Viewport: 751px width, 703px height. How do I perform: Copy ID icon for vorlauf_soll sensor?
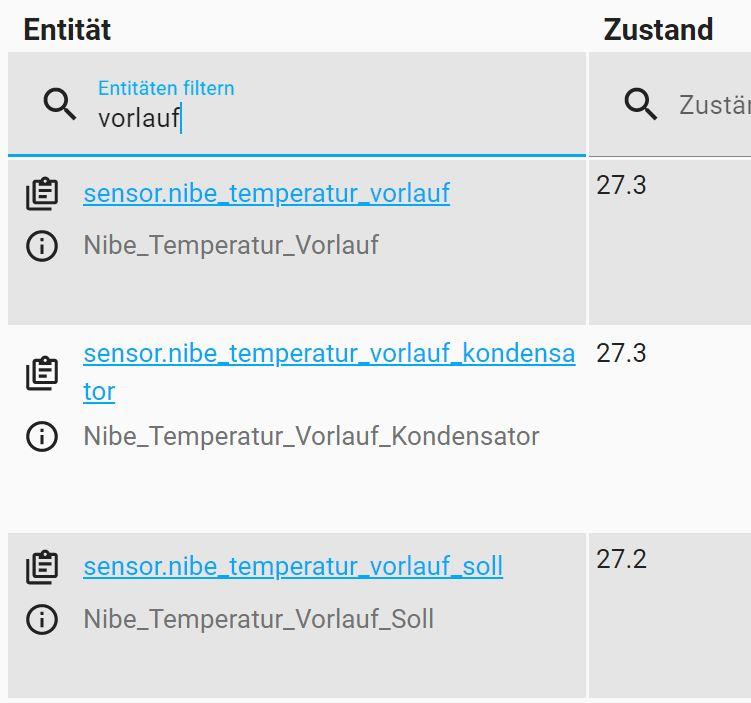(42, 567)
